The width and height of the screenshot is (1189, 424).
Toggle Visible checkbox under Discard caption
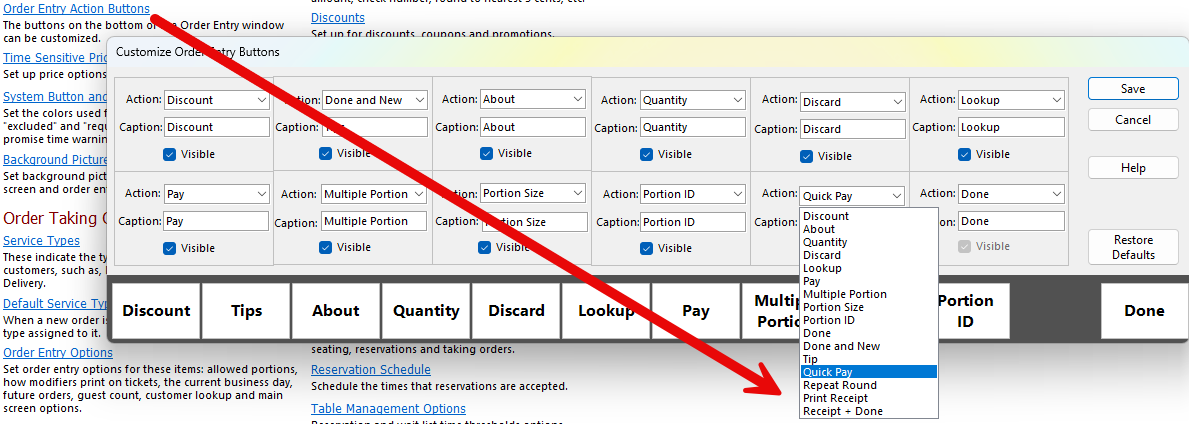pyautogui.click(x=807, y=156)
